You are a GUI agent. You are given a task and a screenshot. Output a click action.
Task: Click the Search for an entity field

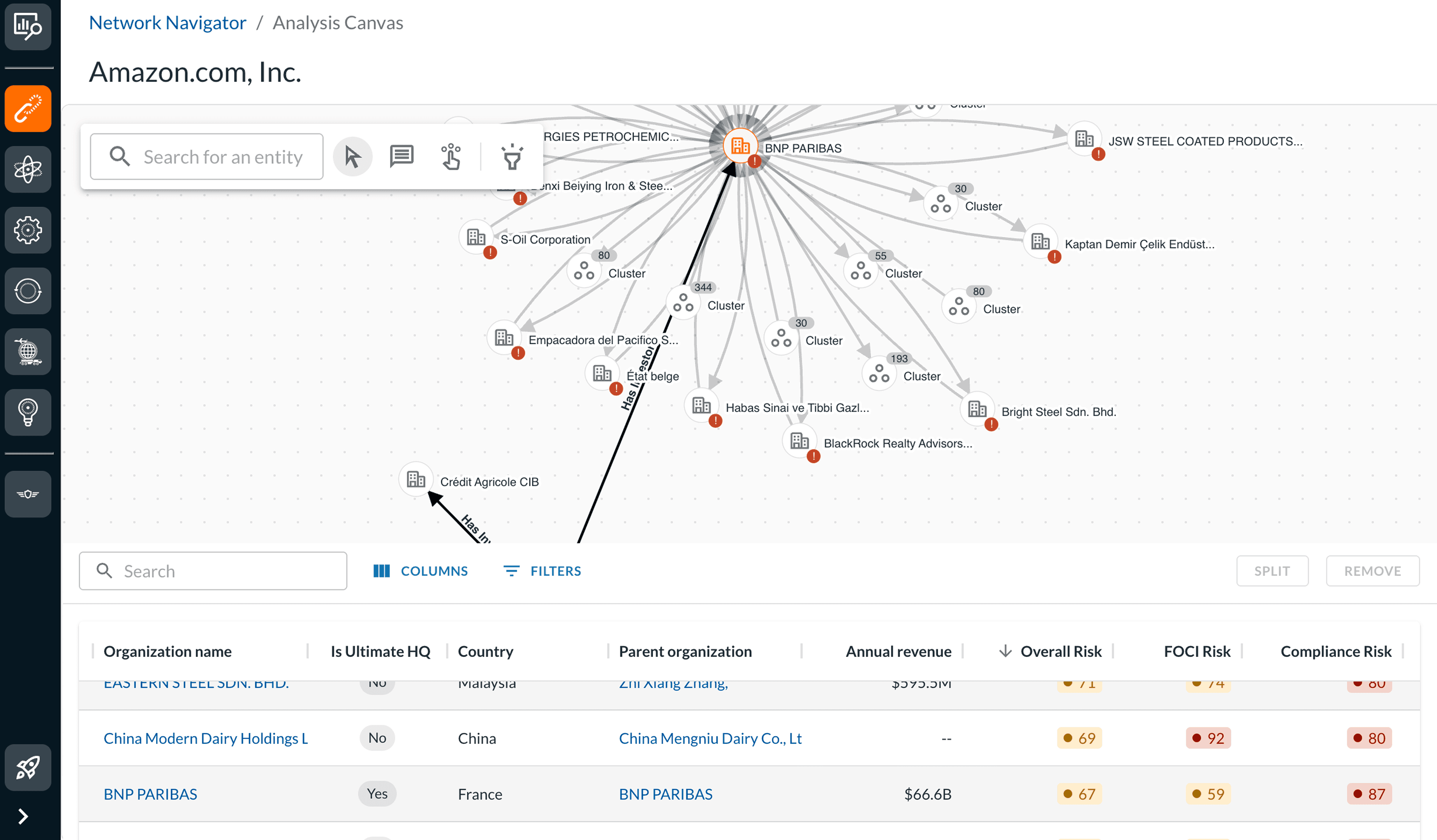click(x=222, y=157)
